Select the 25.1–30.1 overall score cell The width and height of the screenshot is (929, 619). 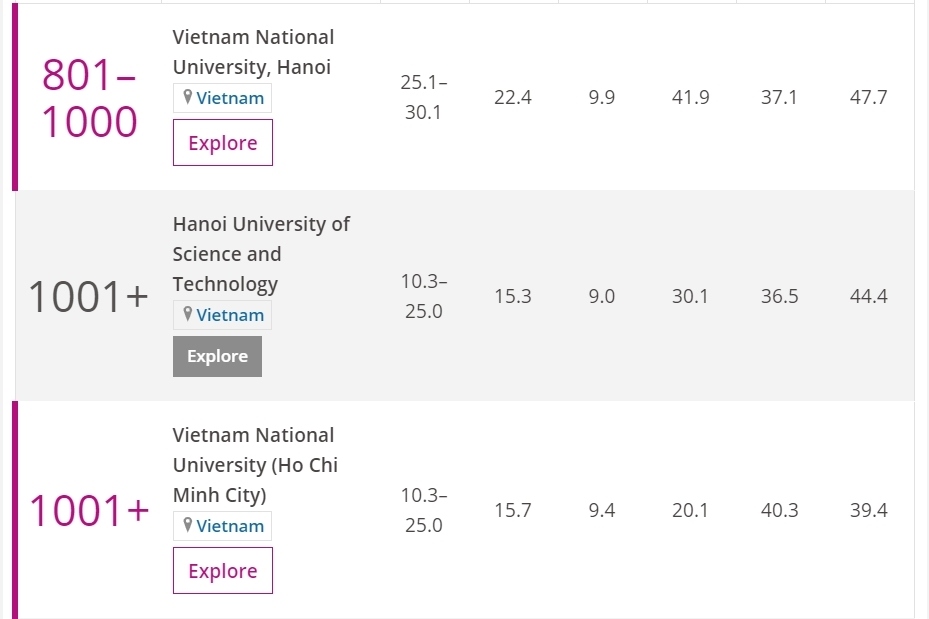click(x=424, y=97)
